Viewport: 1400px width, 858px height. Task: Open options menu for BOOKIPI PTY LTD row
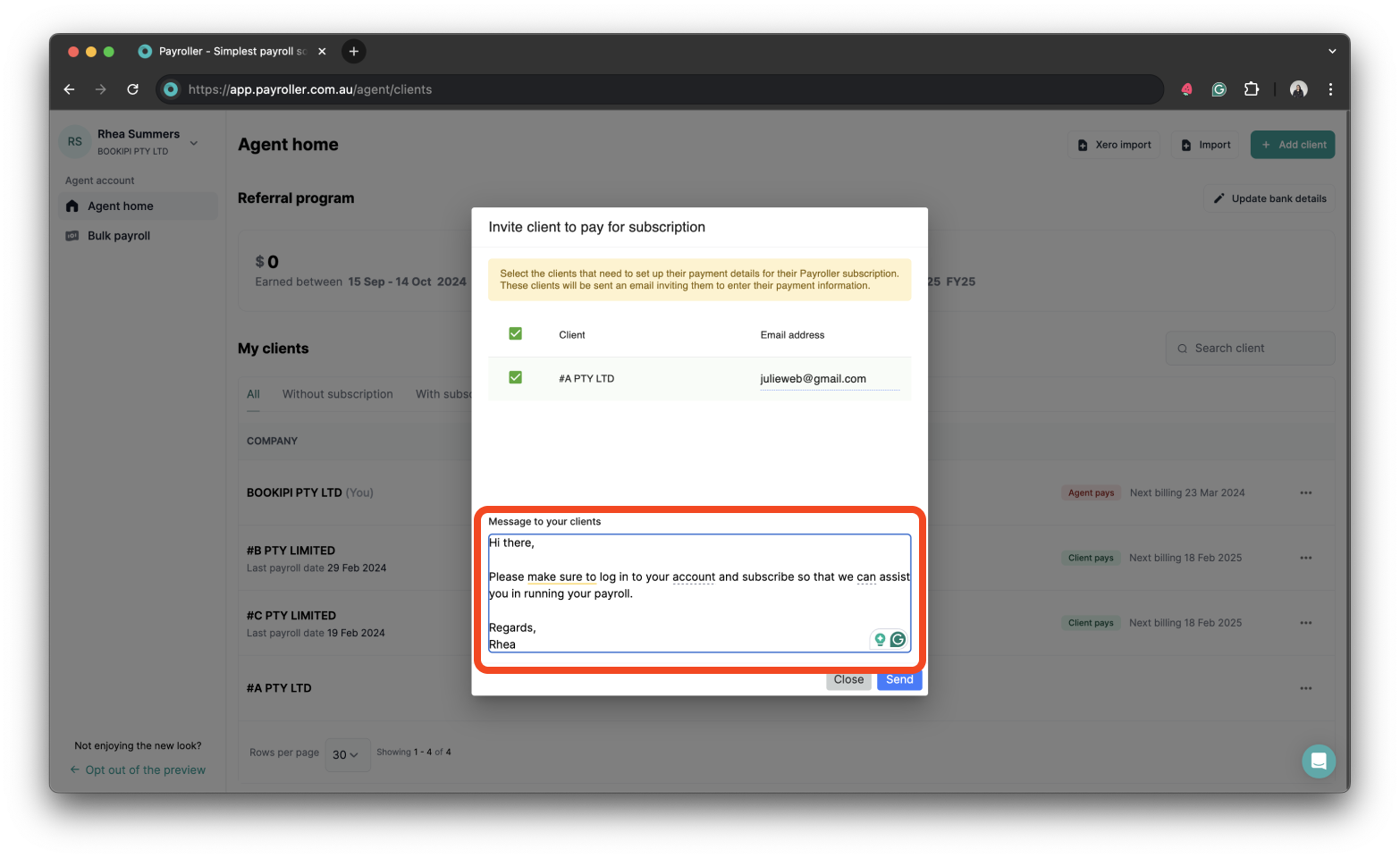click(1306, 492)
